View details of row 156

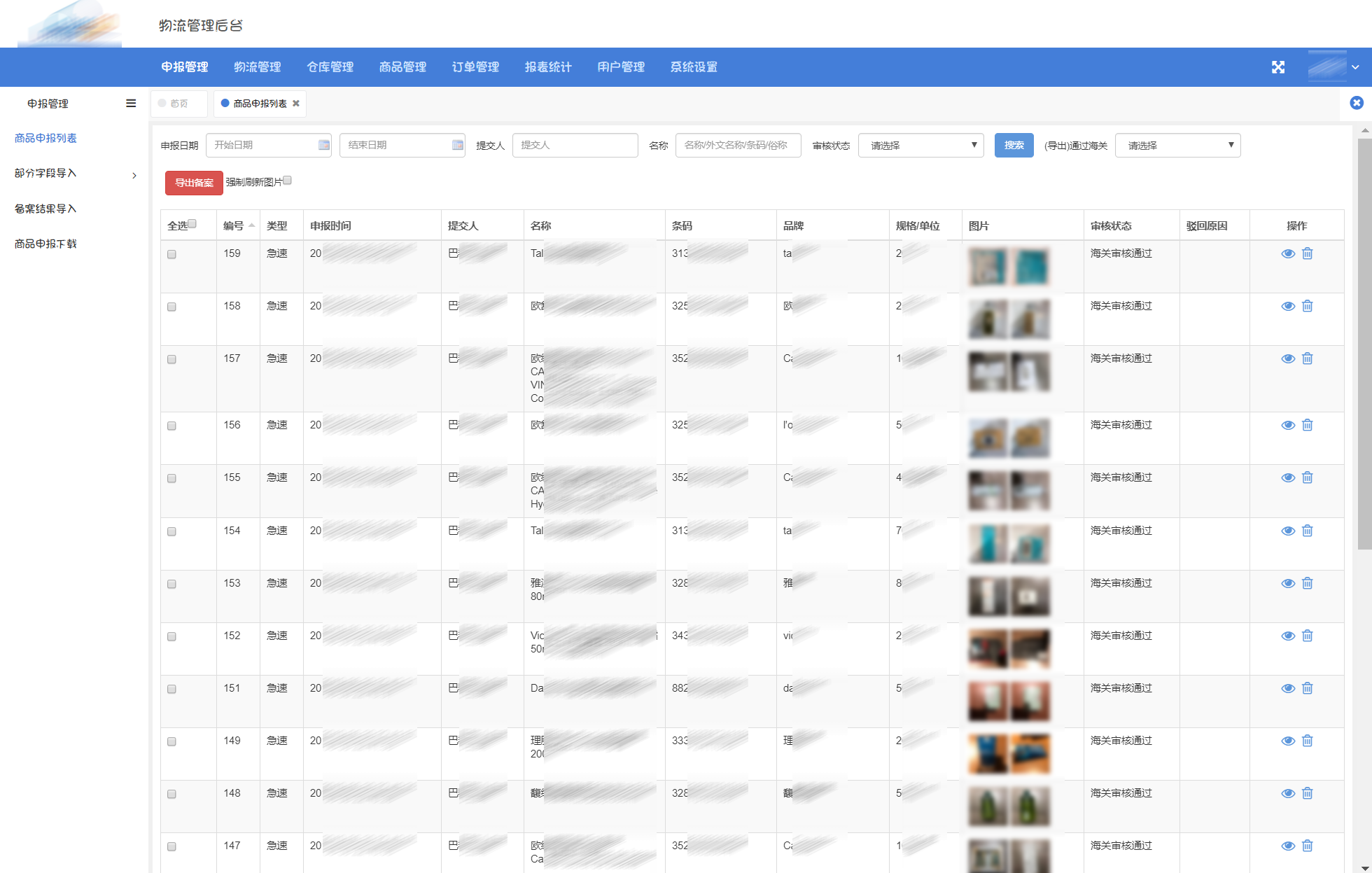(1287, 425)
